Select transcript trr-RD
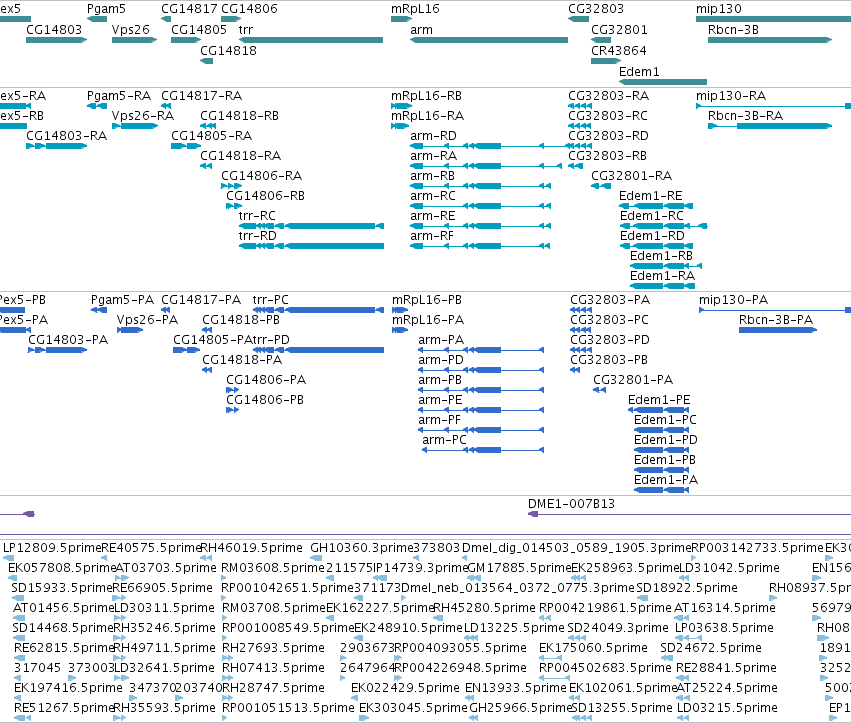Image resolution: width=851 pixels, height=723 pixels. coord(311,246)
